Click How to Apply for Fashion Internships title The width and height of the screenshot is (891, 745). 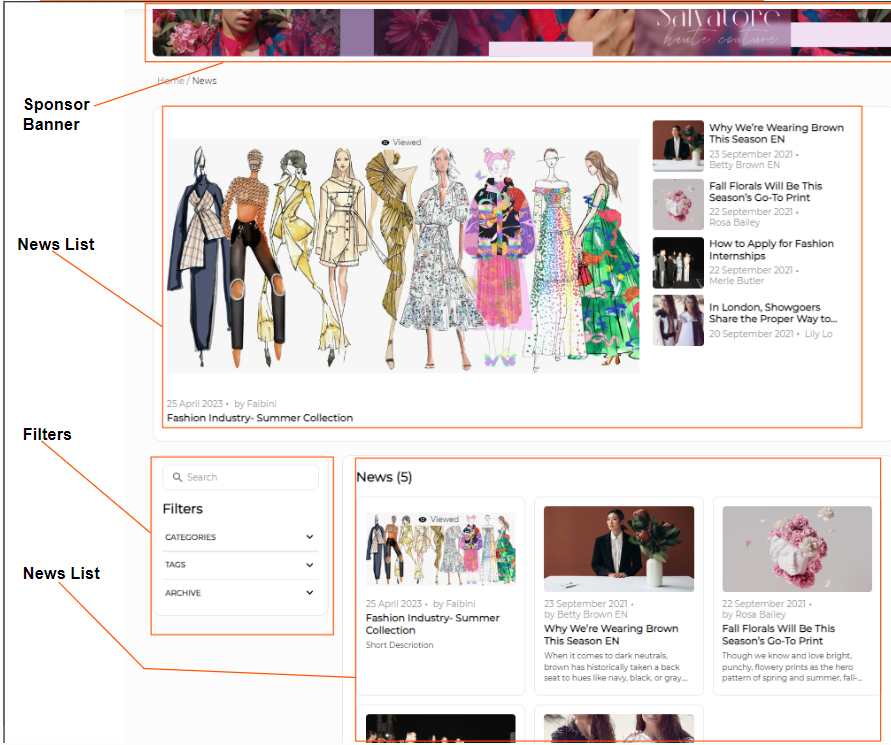coord(771,250)
